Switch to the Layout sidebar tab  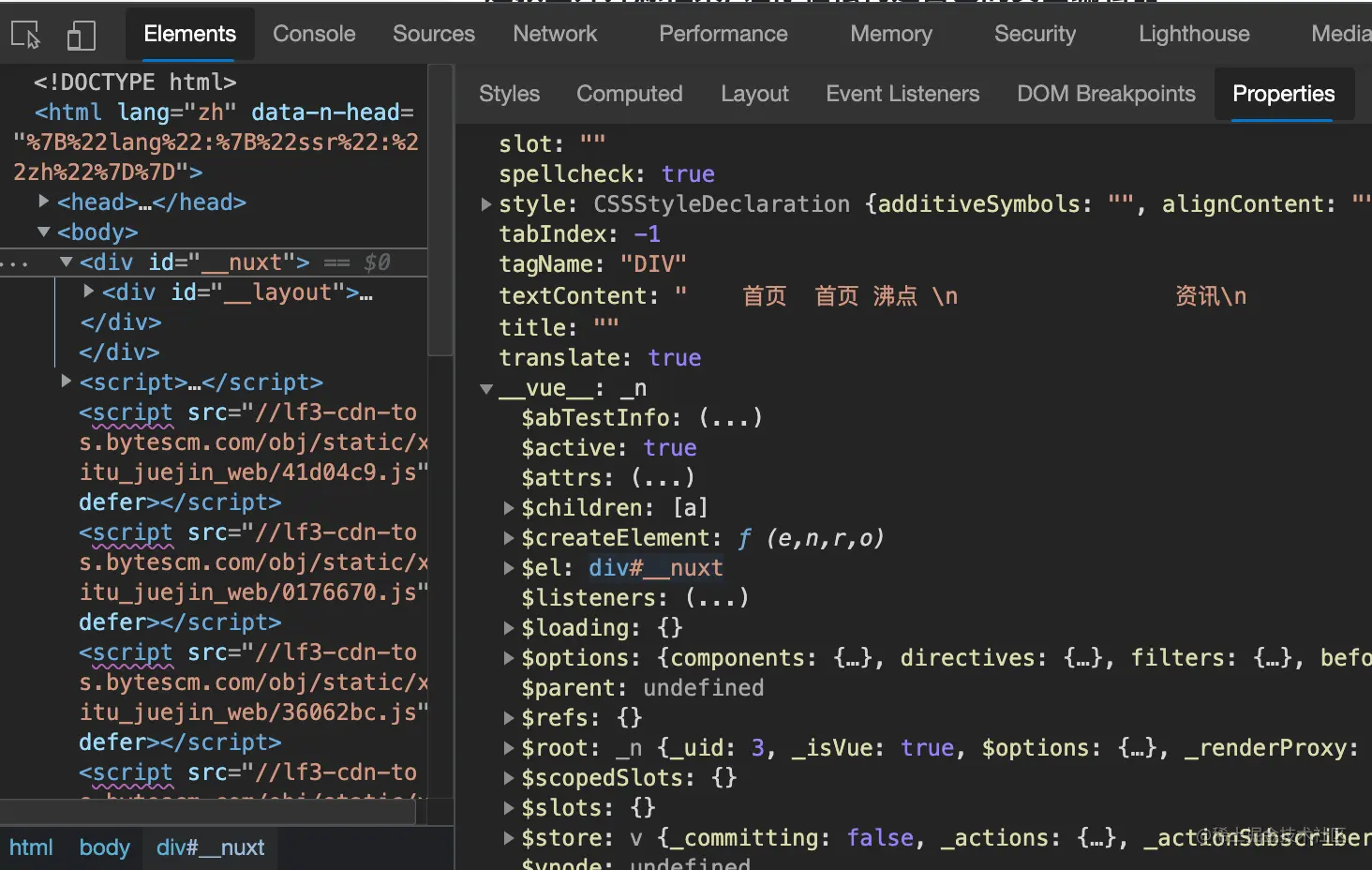pos(754,94)
